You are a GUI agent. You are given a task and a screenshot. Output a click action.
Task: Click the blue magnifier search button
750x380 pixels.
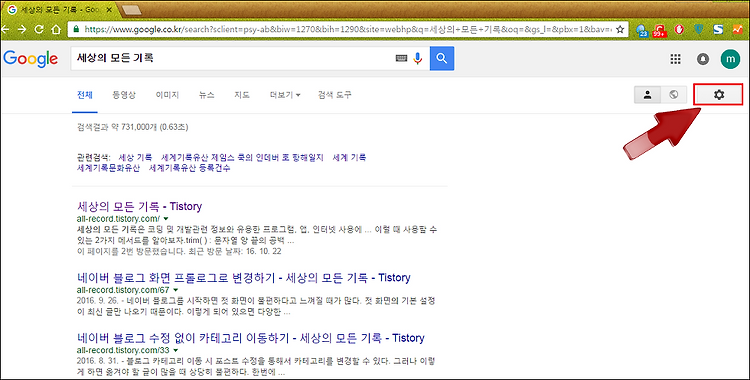pos(442,58)
